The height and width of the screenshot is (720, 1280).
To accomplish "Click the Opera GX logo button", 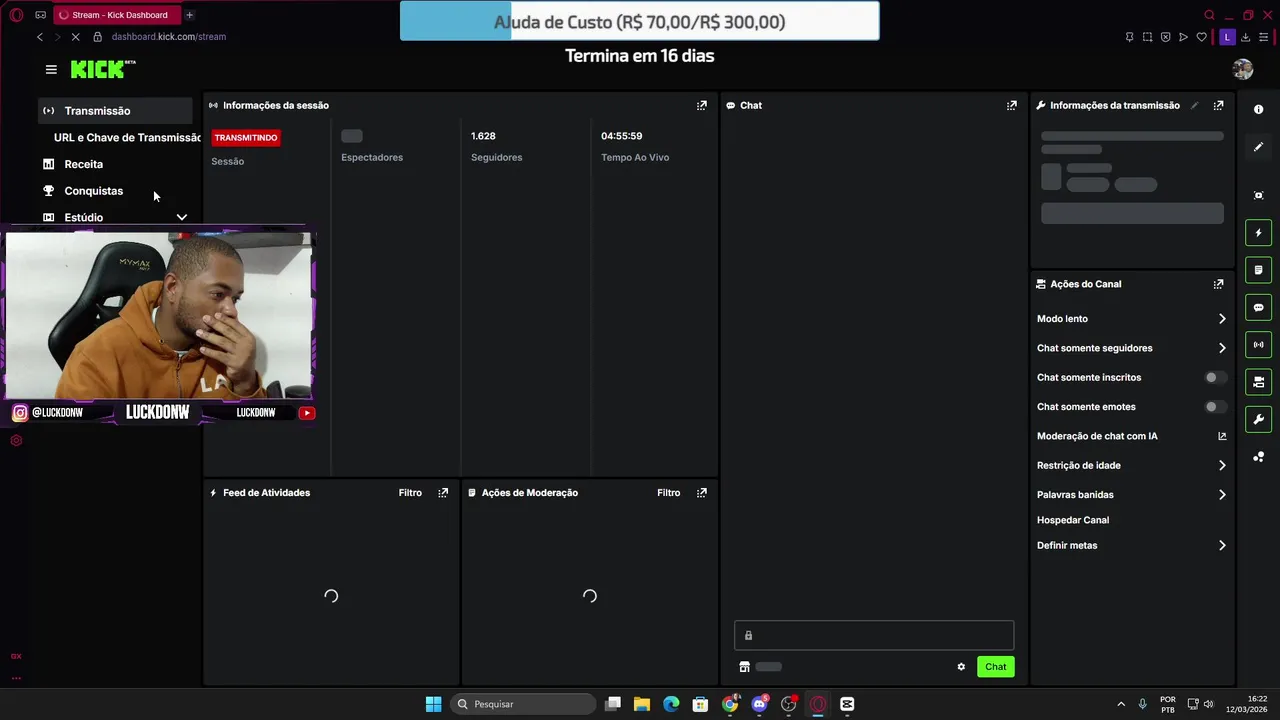I will [16, 15].
